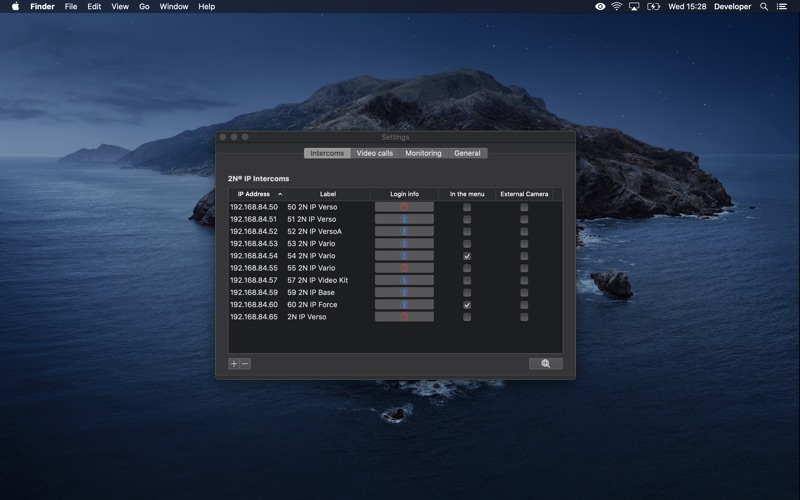Open the Wi-Fi status menu
This screenshot has width=800, height=500.
pyautogui.click(x=617, y=7)
